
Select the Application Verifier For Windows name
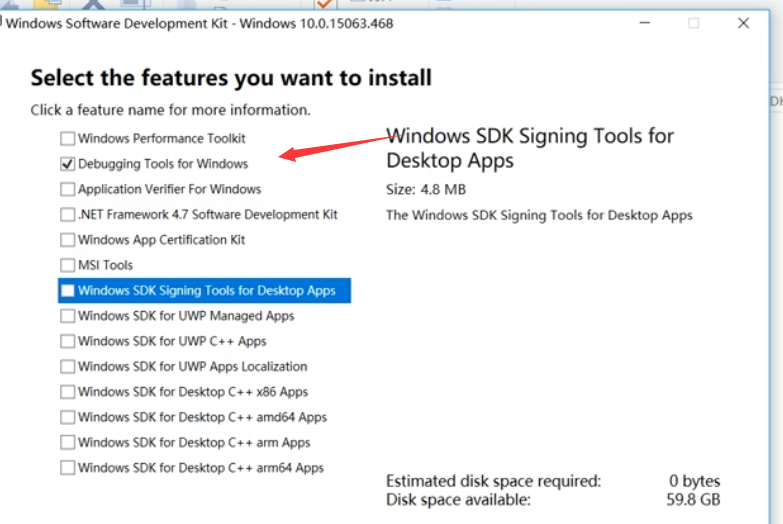[x=170, y=189]
